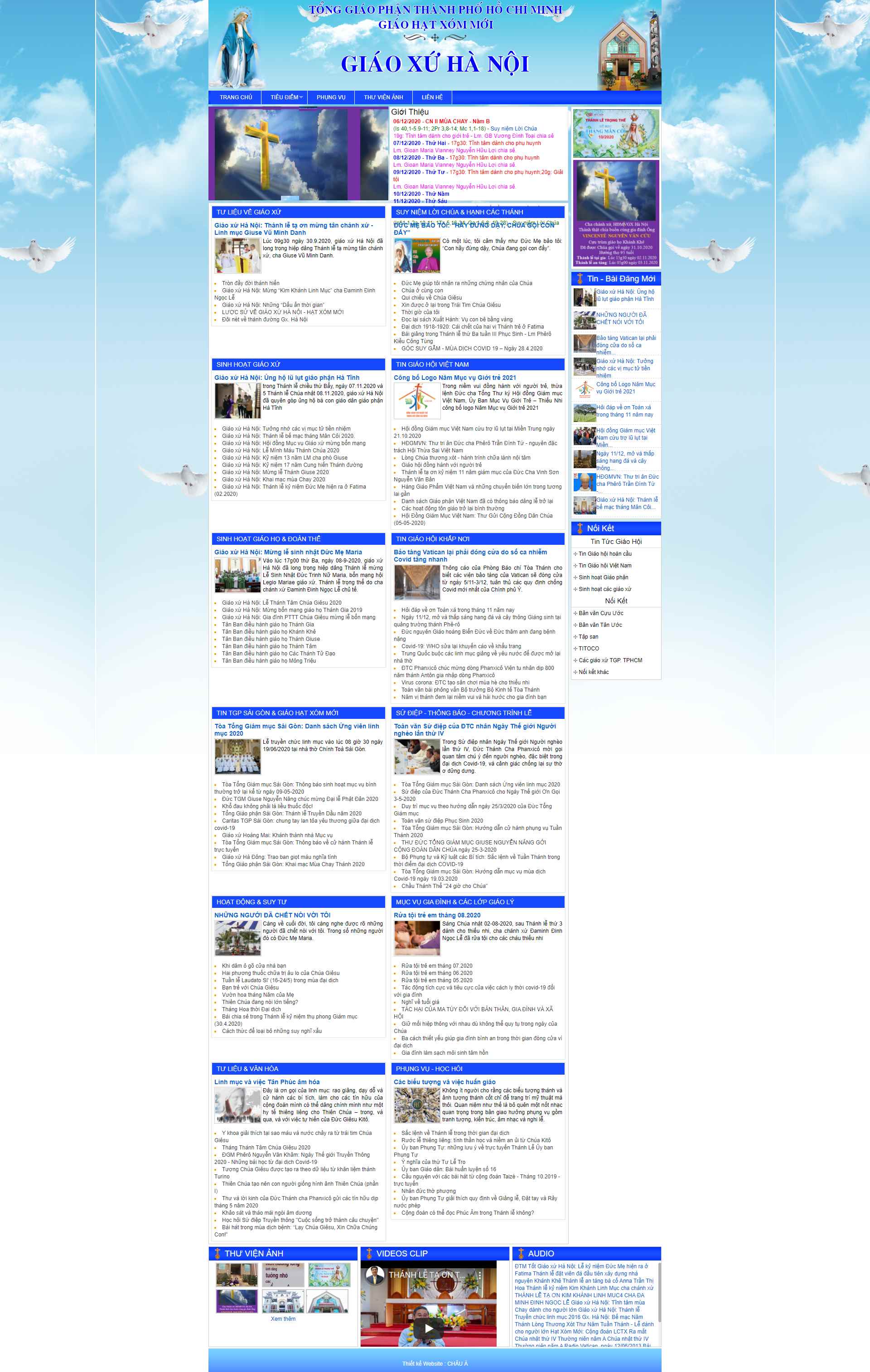This screenshot has width=870, height=1372.
Task: Select PHỤNG VỤ in the navigation bar
Action: (332, 97)
